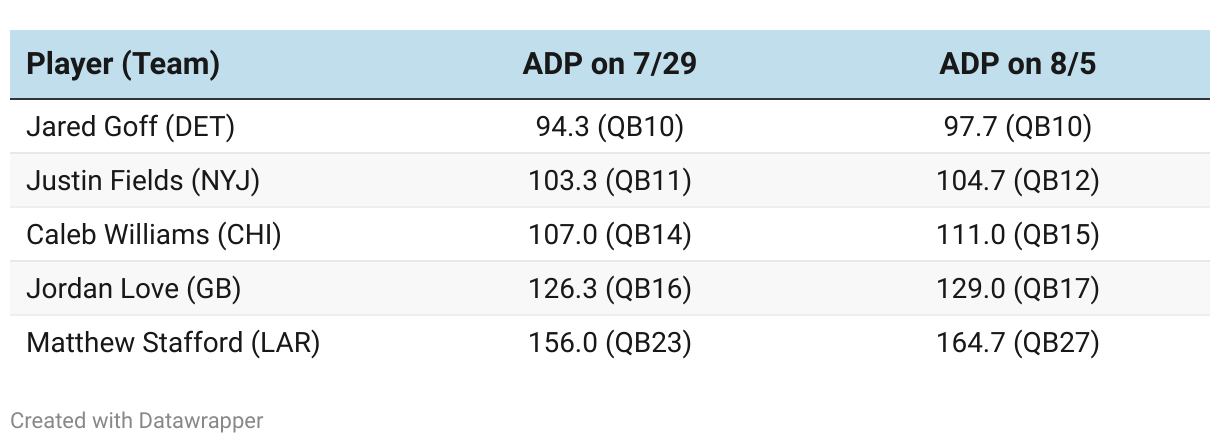The image size is (1220, 444).
Task: Select the Jared Goff (DET) cell
Action: click(130, 127)
